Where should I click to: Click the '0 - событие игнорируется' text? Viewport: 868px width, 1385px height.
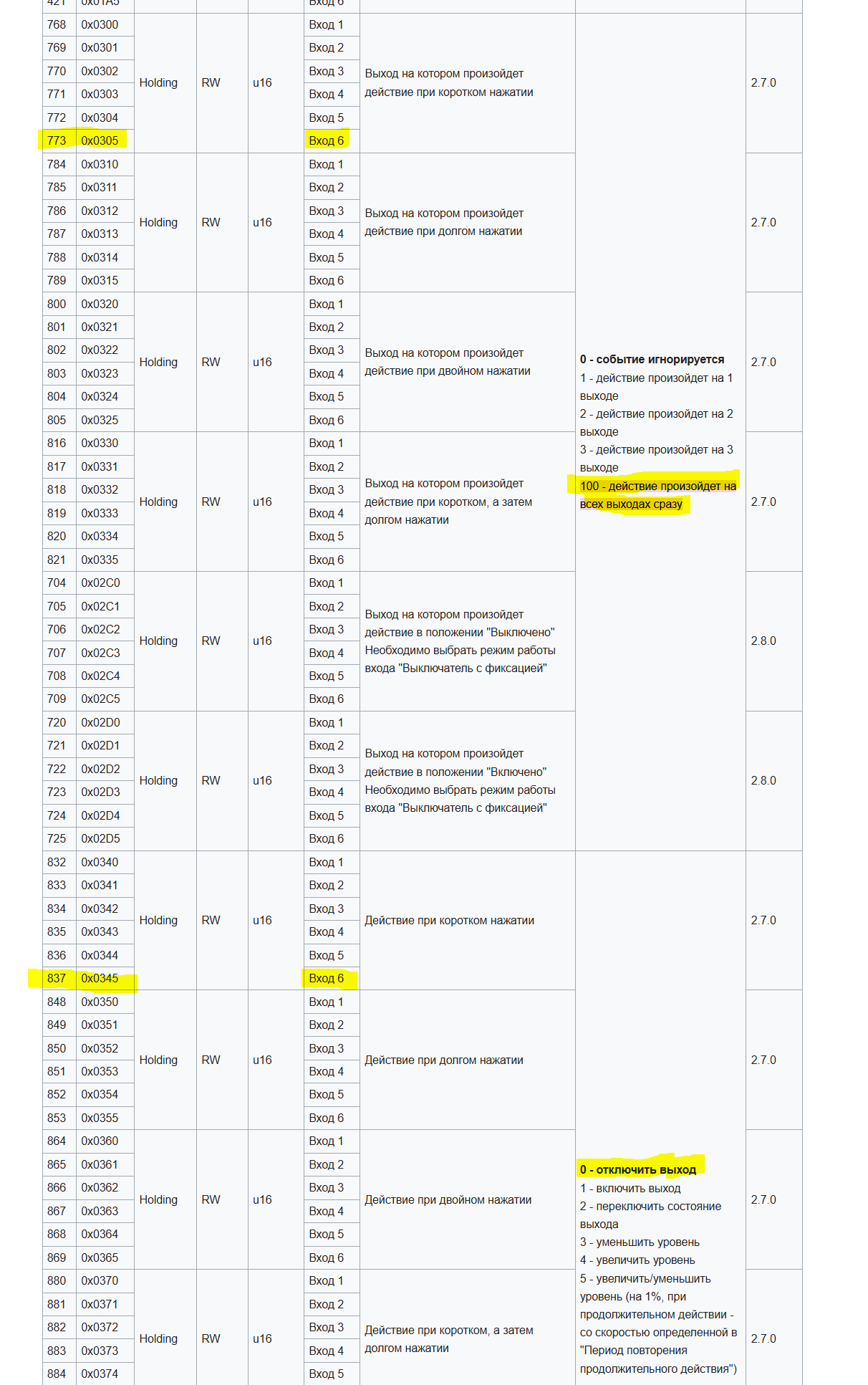click(652, 359)
